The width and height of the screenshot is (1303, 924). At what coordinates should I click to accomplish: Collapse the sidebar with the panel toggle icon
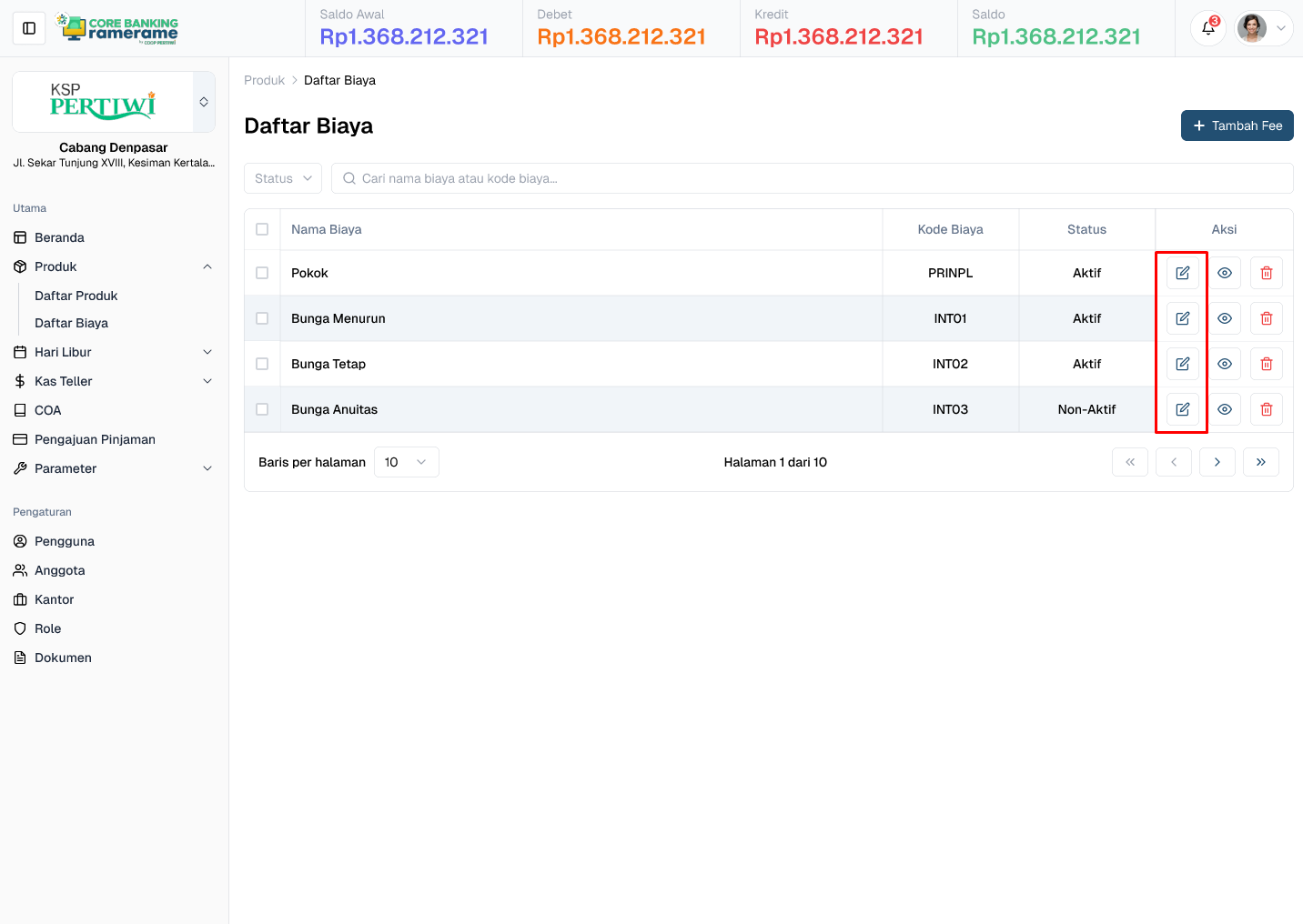point(28,27)
